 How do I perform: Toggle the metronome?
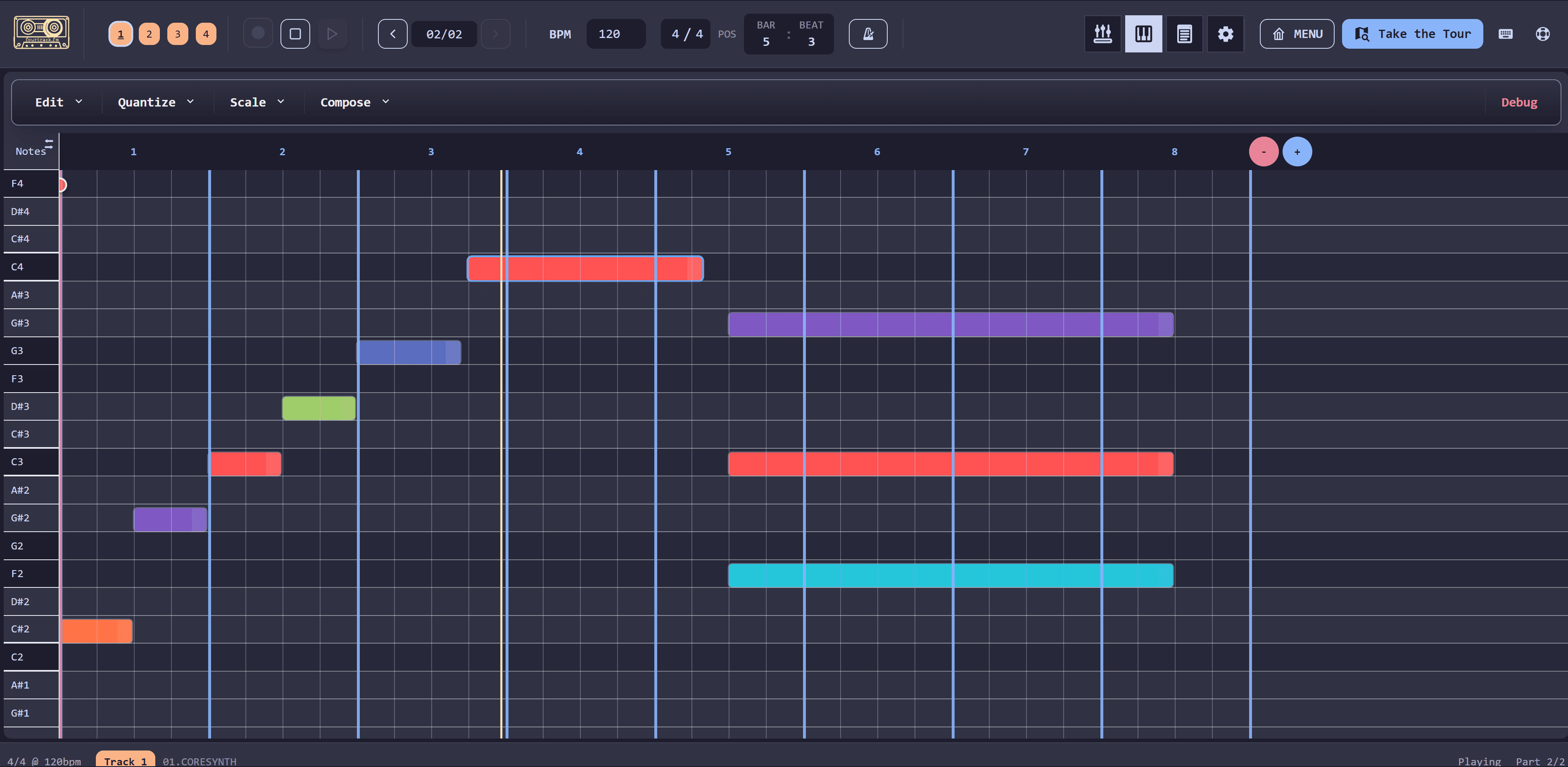click(x=868, y=33)
